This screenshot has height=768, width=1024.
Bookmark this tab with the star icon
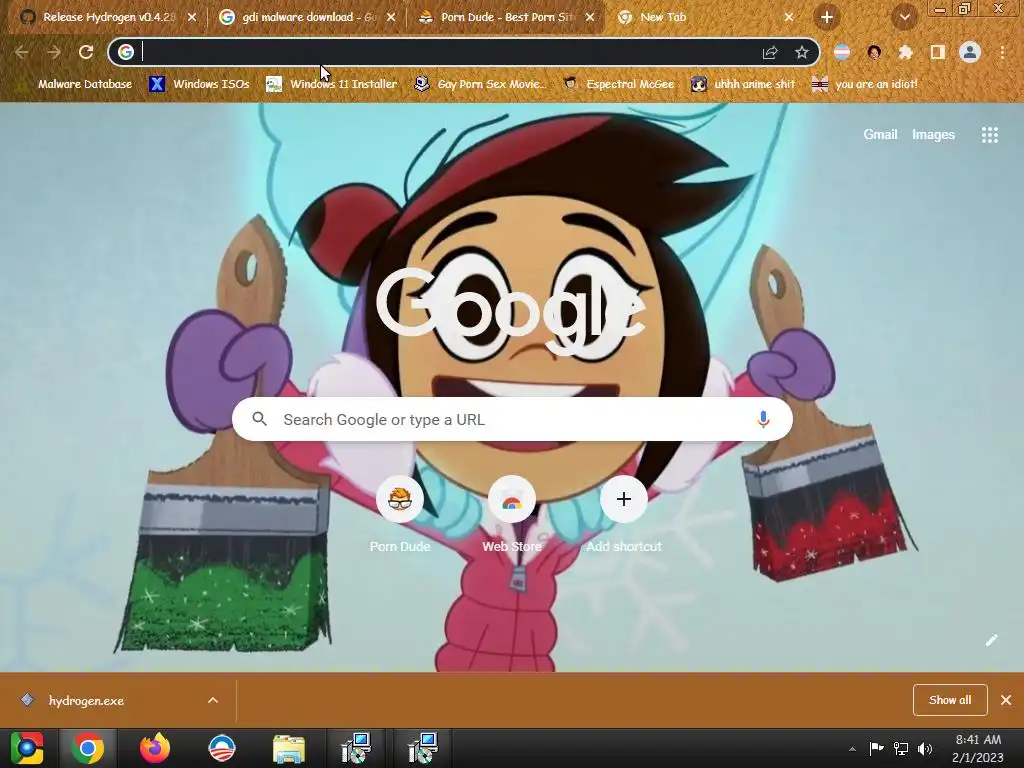pyautogui.click(x=801, y=52)
